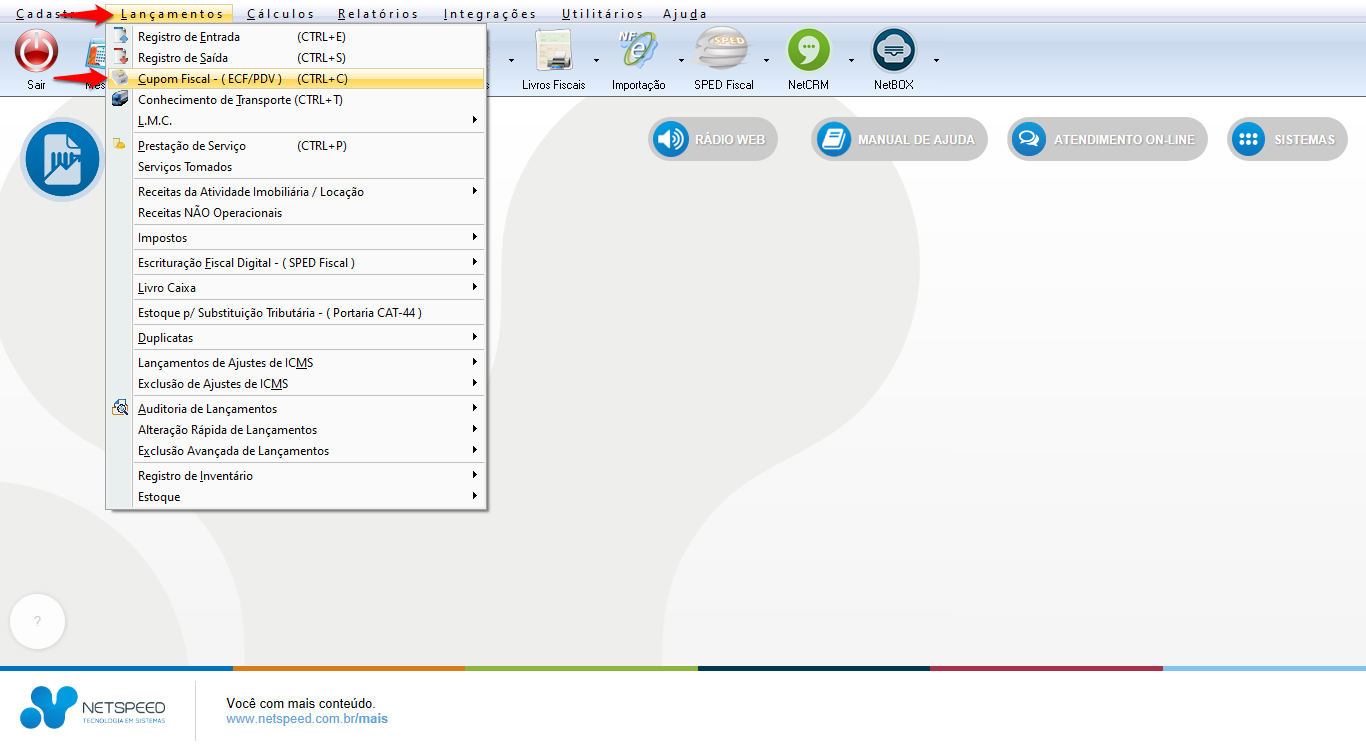1366x747 pixels.
Task: Launch the green NetCRM chat icon
Action: pos(809,51)
